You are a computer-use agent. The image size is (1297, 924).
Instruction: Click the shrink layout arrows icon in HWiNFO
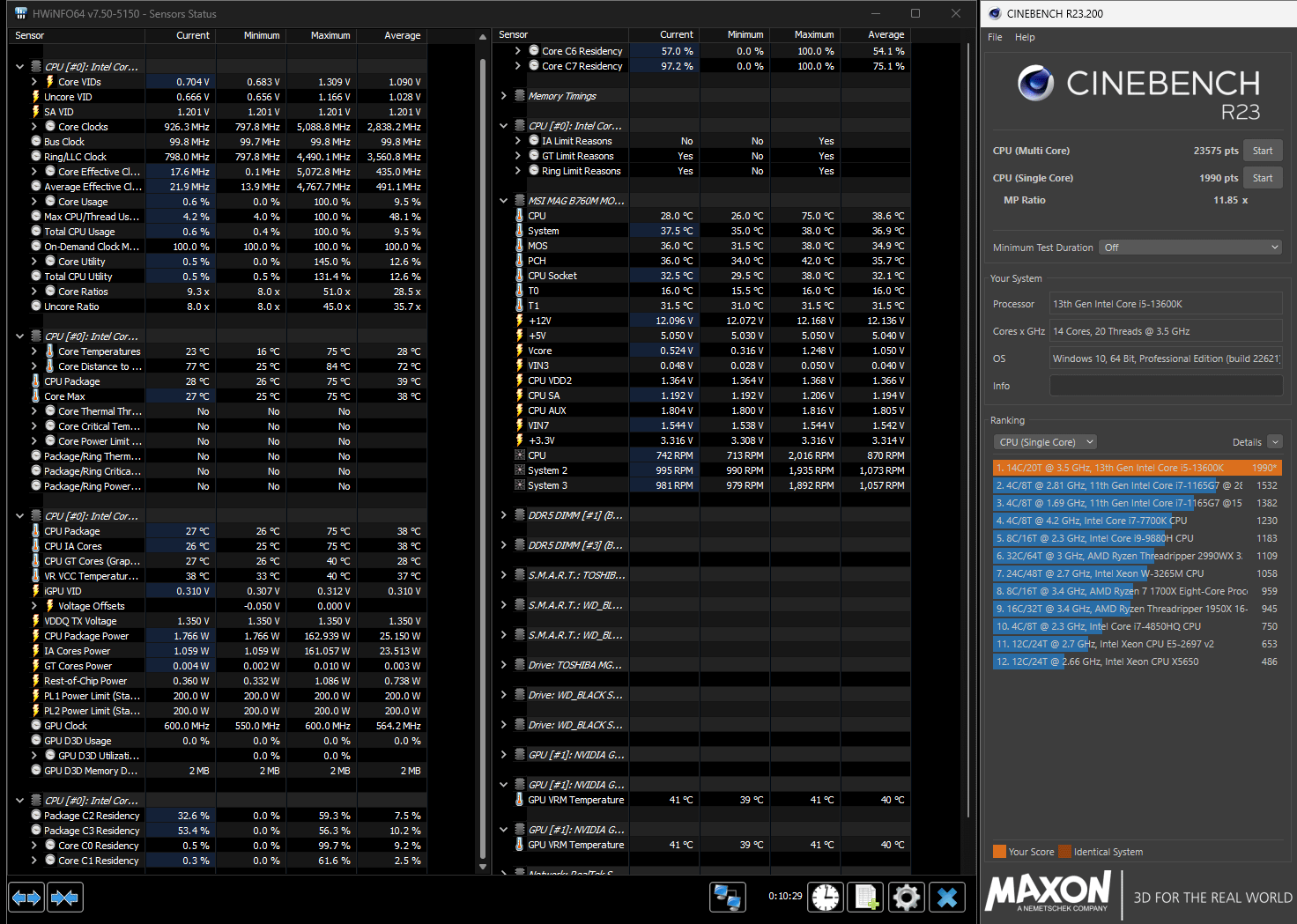[x=65, y=898]
